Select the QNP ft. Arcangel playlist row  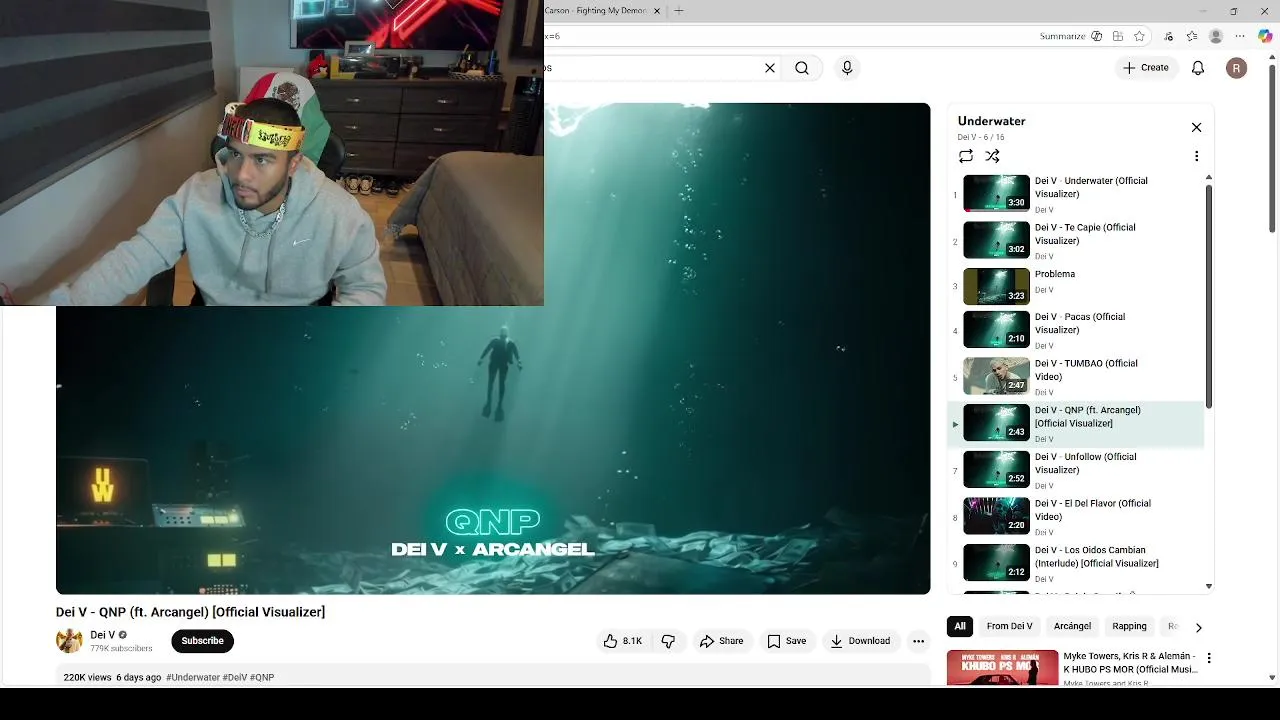pyautogui.click(x=1075, y=424)
